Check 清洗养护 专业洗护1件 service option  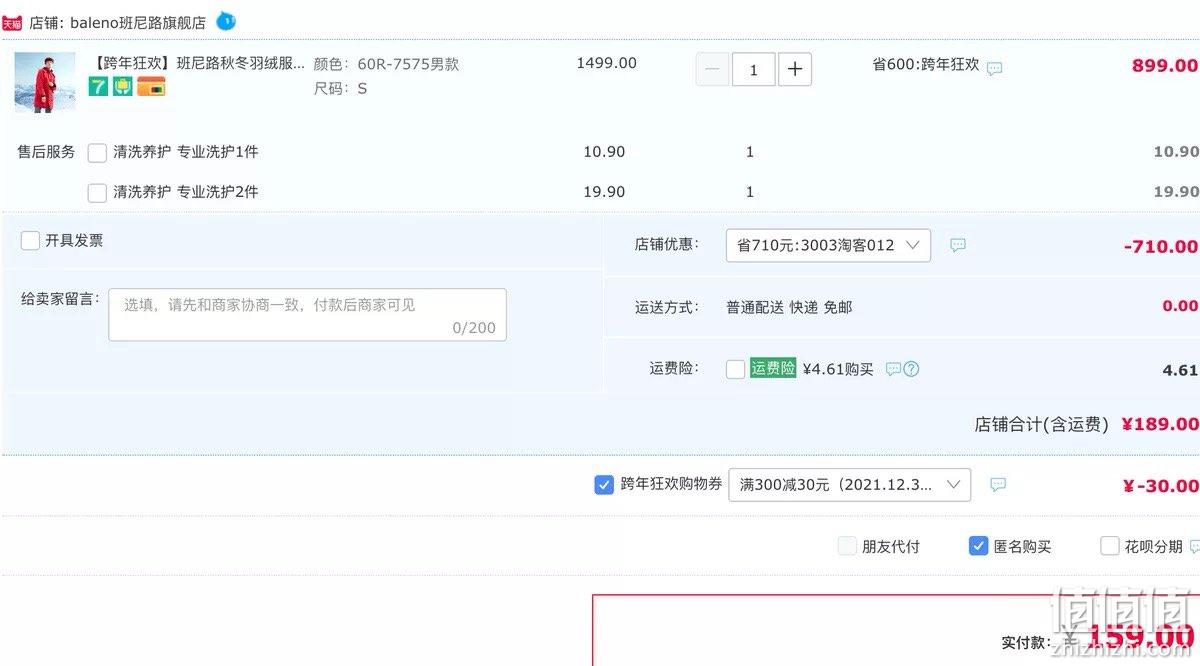pyautogui.click(x=97, y=153)
